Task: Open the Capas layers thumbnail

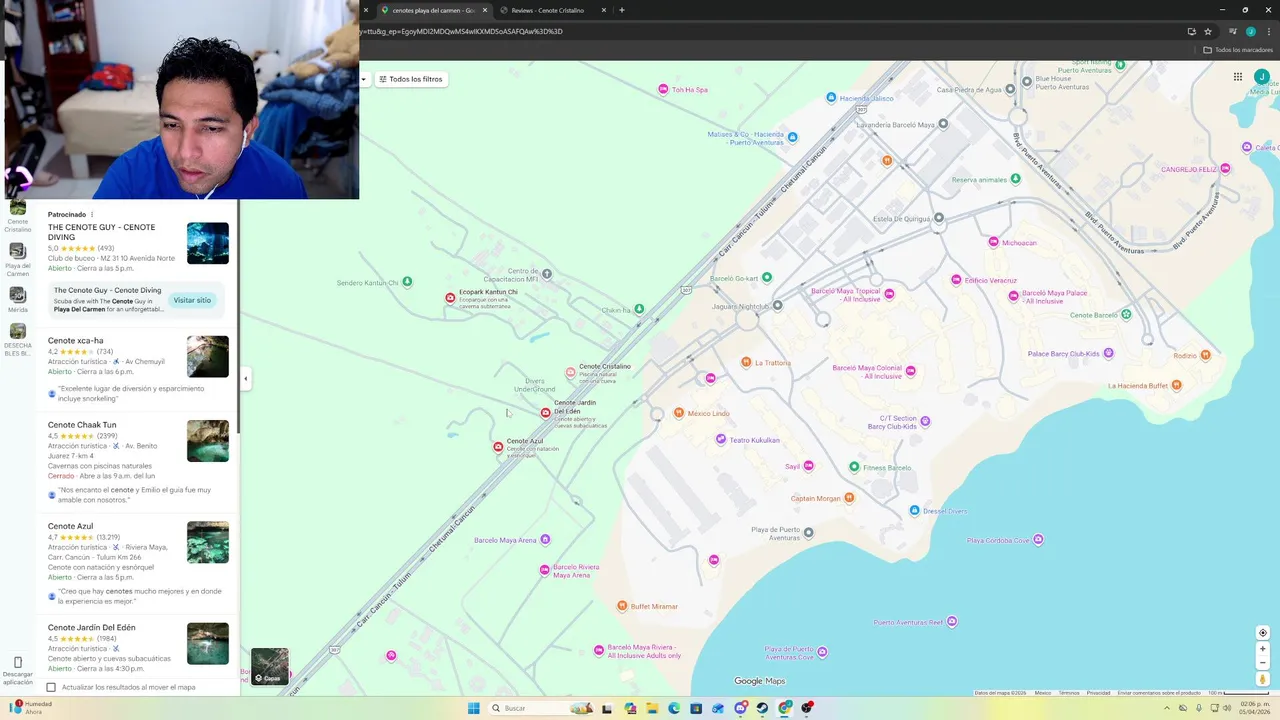Action: (x=269, y=666)
